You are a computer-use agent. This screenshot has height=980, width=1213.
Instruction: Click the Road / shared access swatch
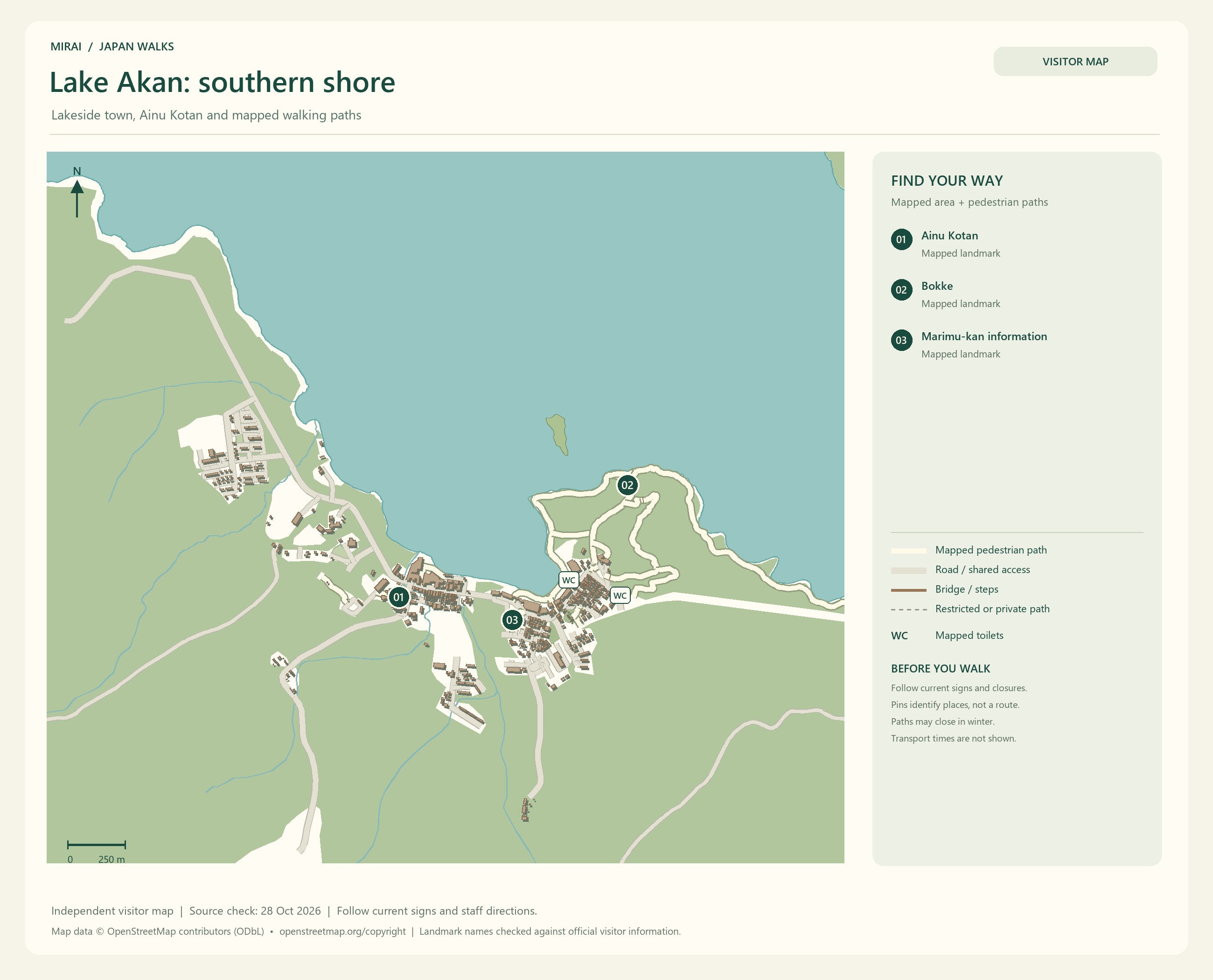[908, 570]
